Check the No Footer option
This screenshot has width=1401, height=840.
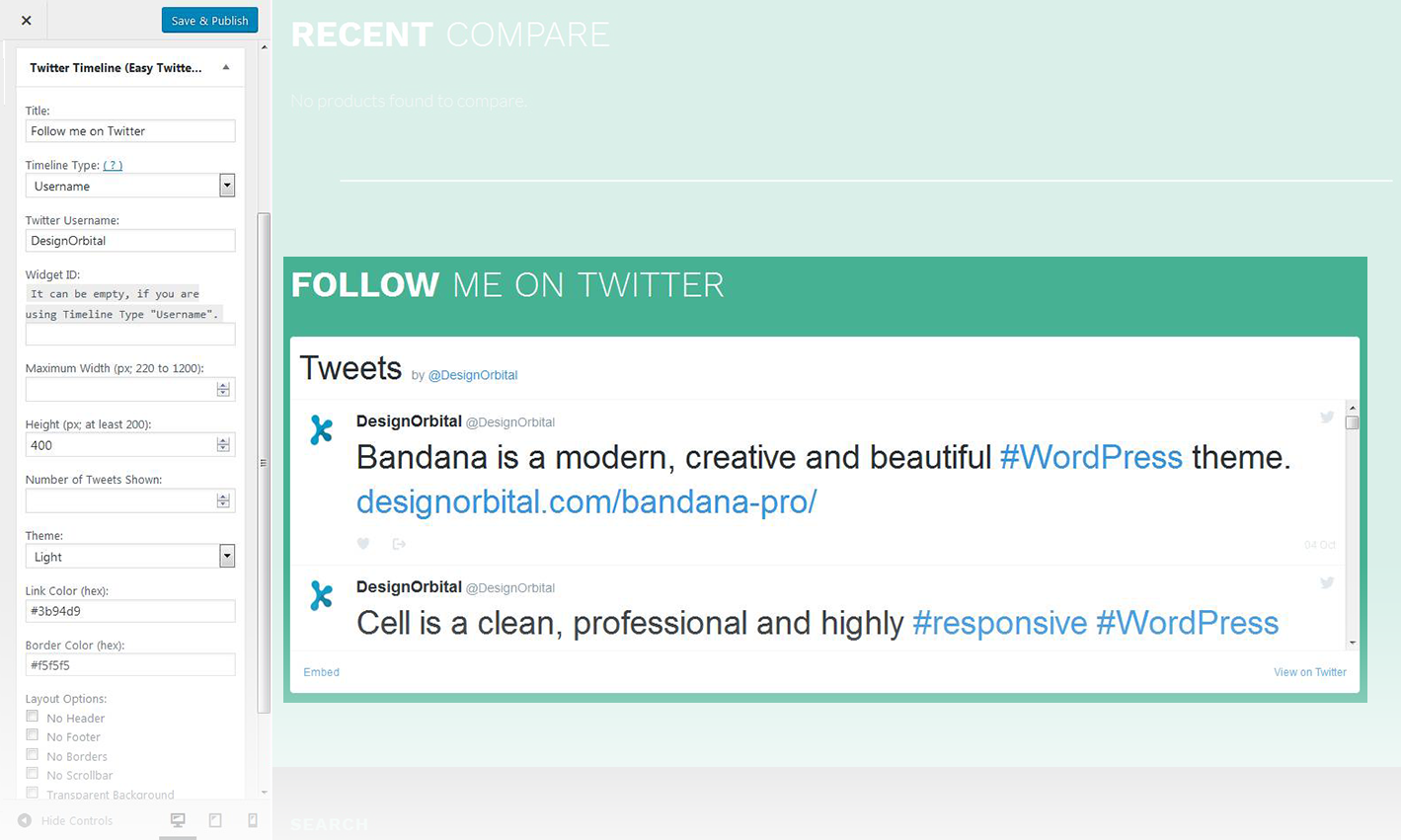point(33,735)
